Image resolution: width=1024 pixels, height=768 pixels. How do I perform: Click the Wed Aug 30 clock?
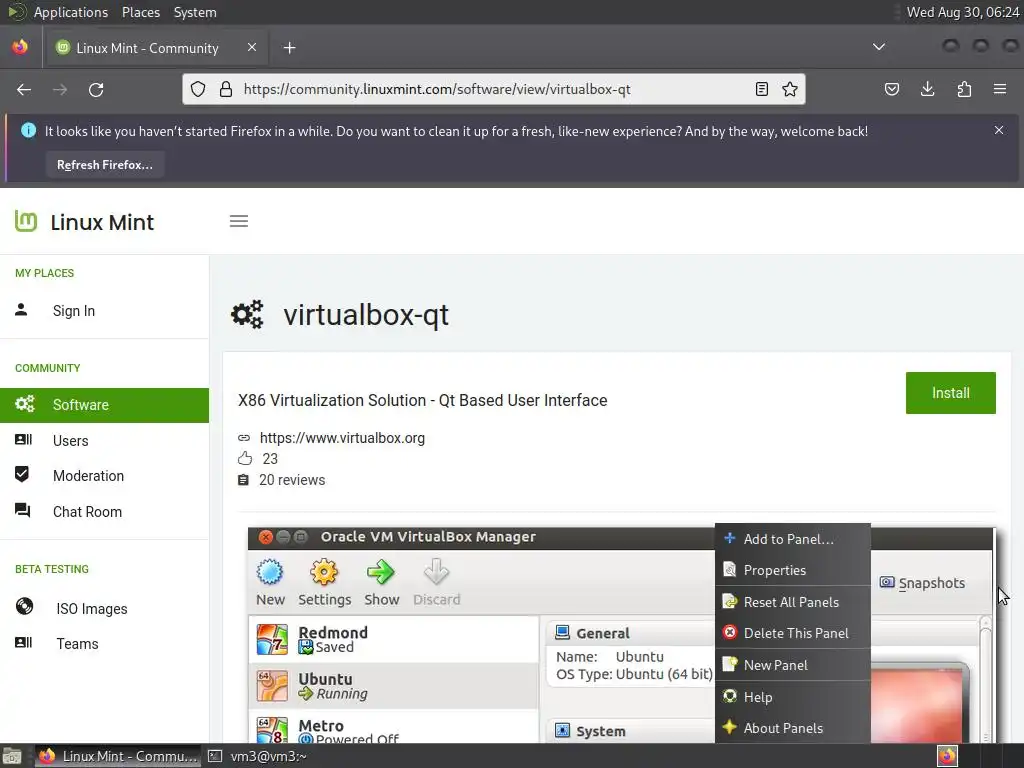point(963,12)
